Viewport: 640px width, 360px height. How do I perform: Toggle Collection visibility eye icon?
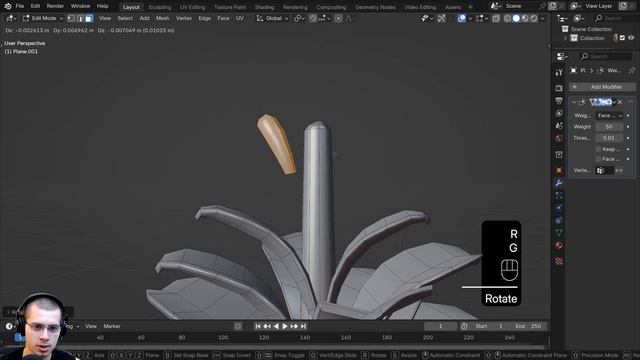click(x=631, y=38)
